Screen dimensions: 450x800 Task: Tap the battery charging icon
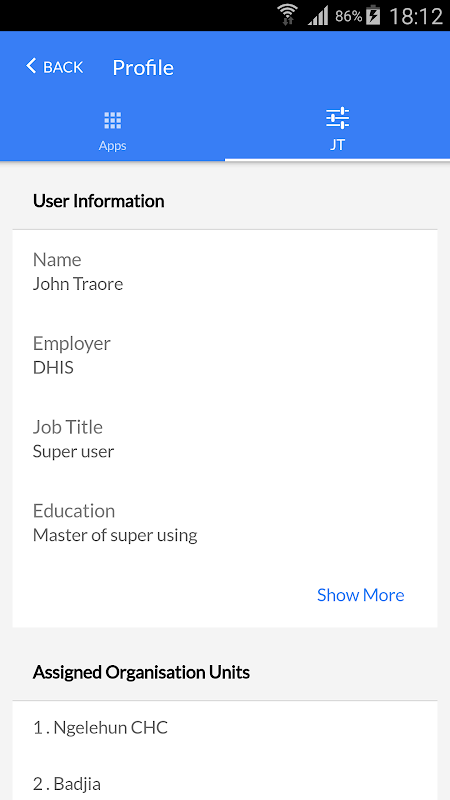[374, 16]
